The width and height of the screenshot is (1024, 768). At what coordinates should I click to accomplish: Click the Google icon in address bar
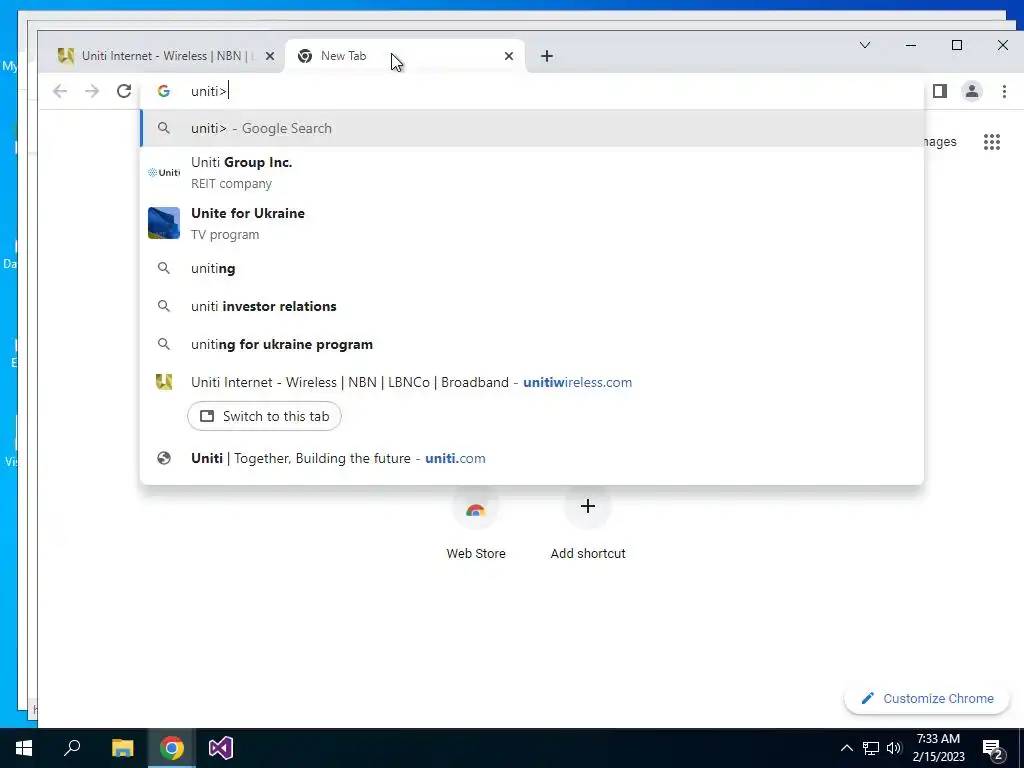[x=164, y=91]
